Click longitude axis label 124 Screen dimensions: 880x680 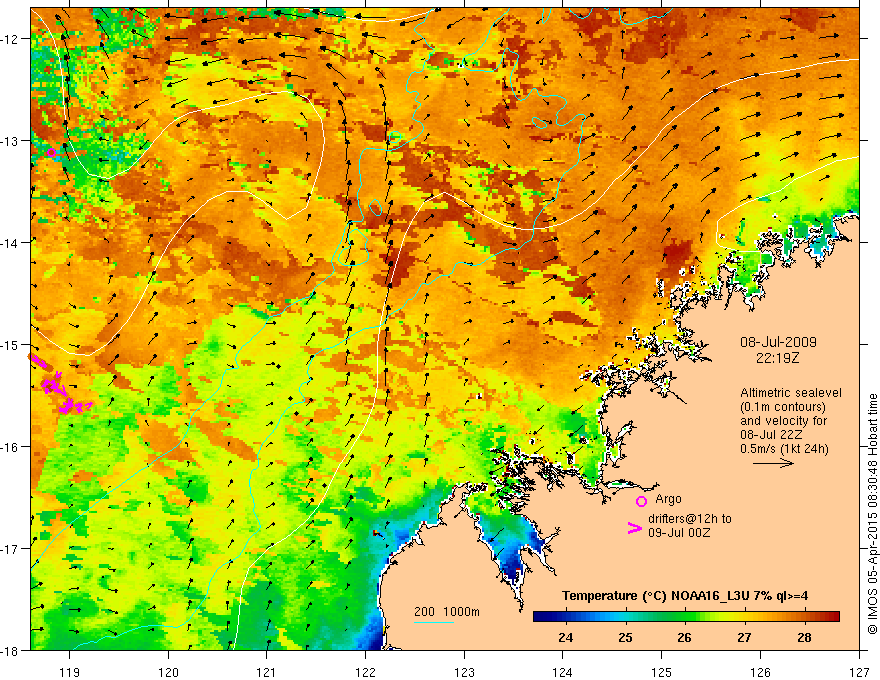coord(563,672)
